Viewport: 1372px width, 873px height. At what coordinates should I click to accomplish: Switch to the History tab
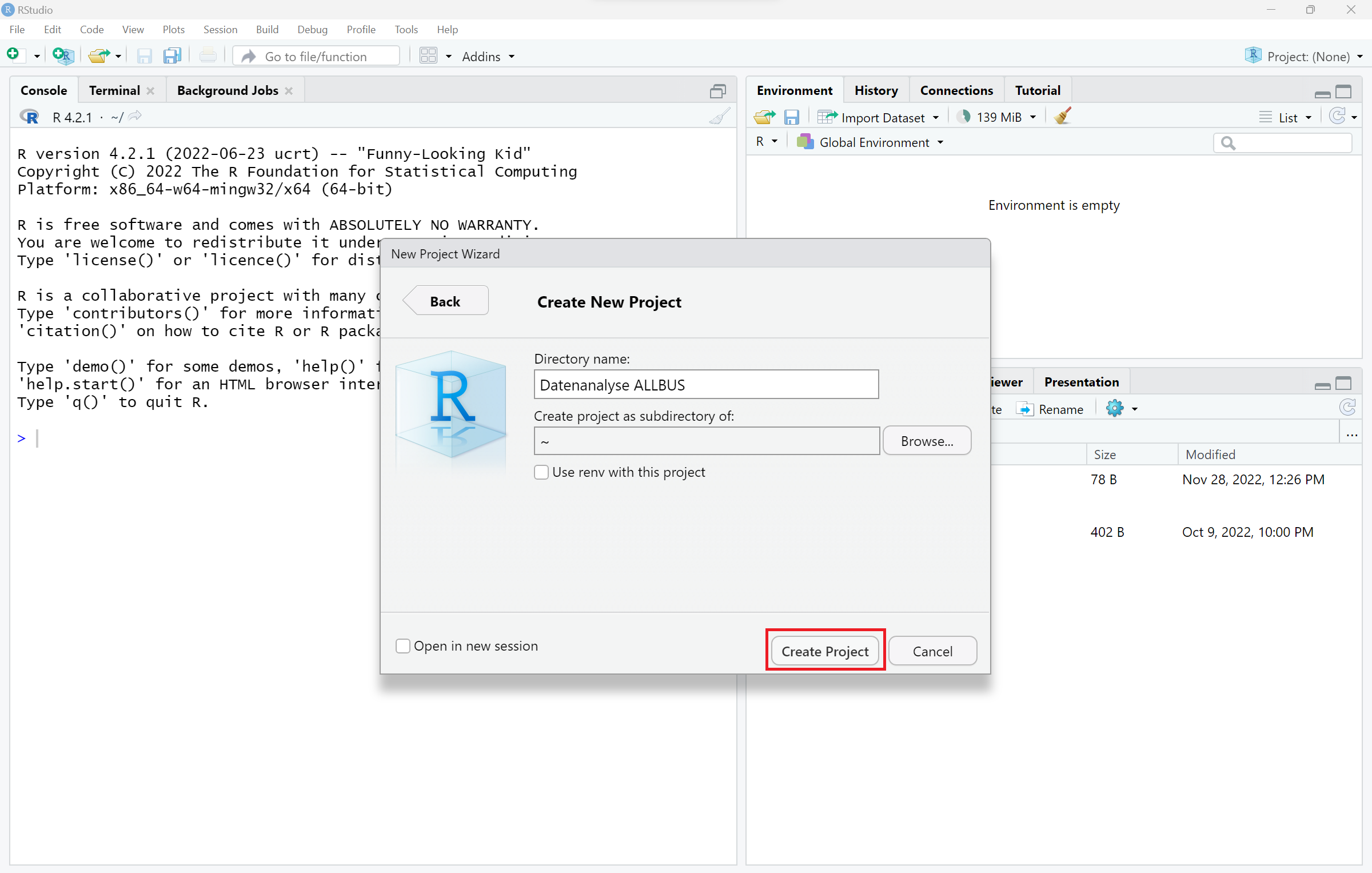point(876,90)
